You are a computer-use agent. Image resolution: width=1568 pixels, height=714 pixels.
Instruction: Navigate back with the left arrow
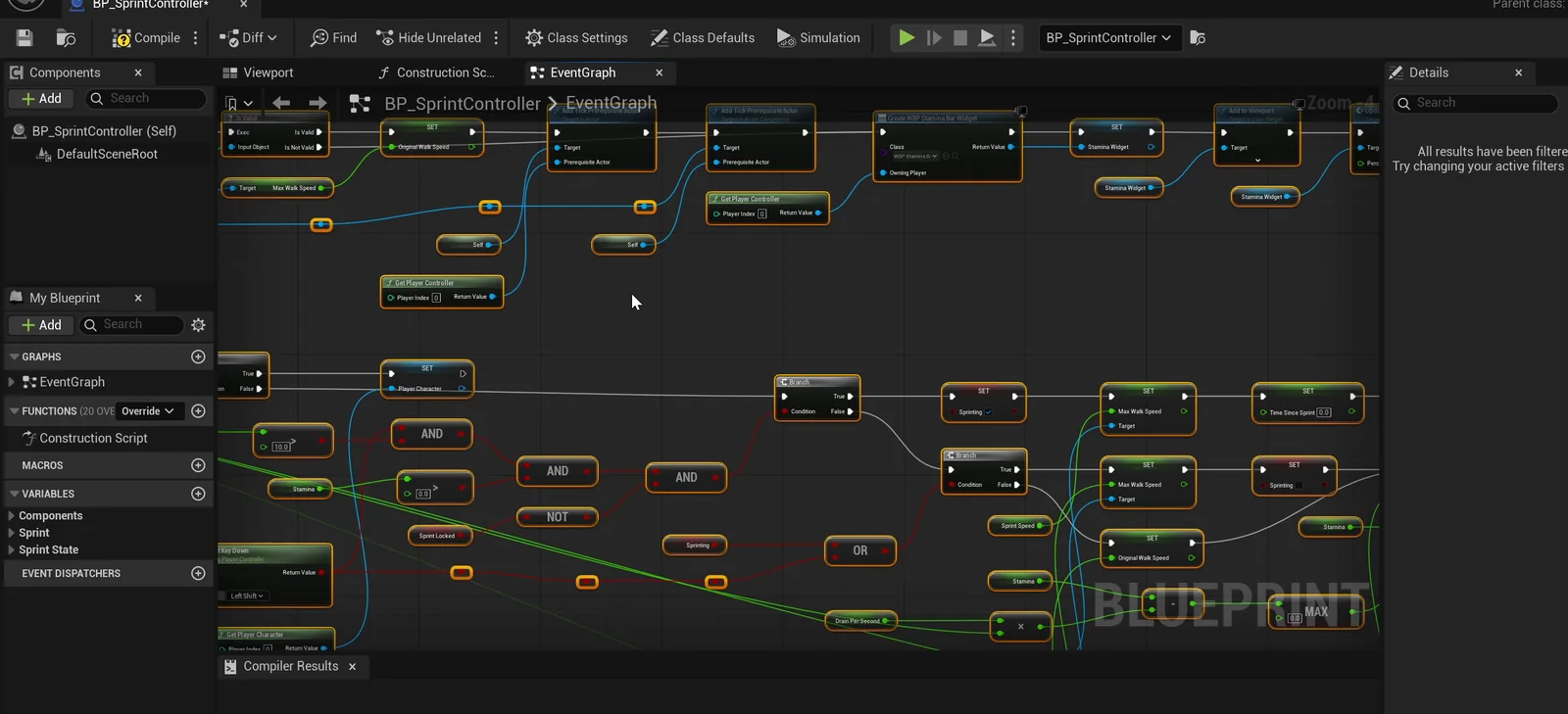click(281, 103)
